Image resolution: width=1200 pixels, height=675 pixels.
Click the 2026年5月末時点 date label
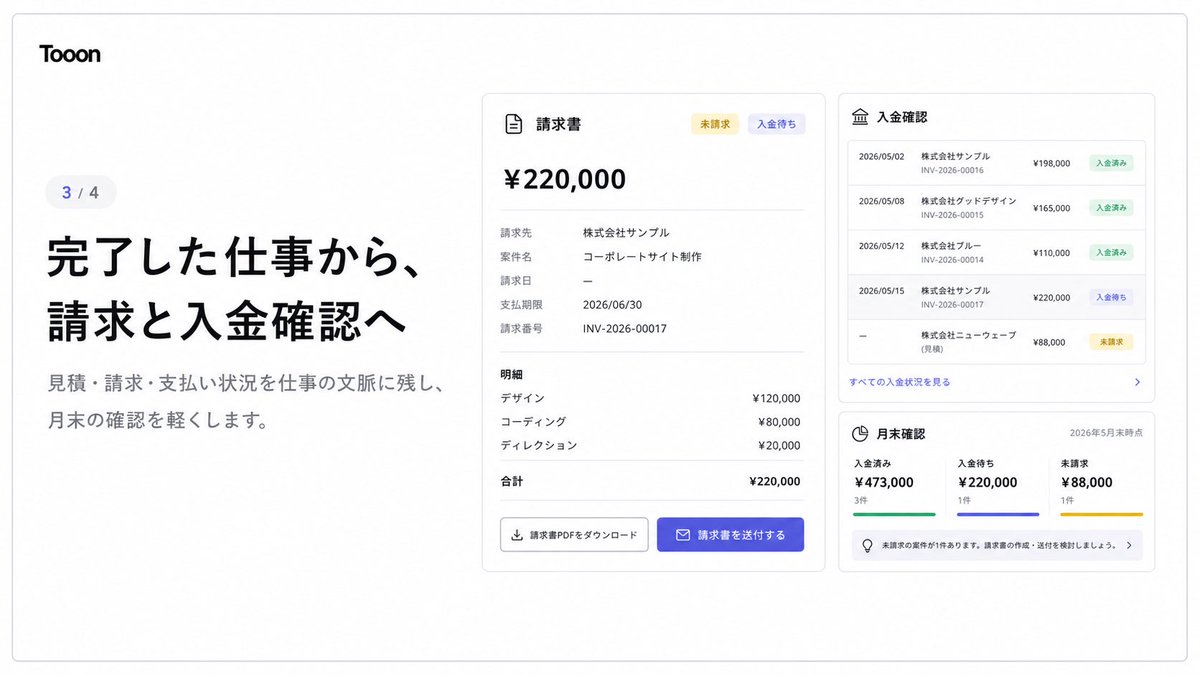coord(1106,433)
